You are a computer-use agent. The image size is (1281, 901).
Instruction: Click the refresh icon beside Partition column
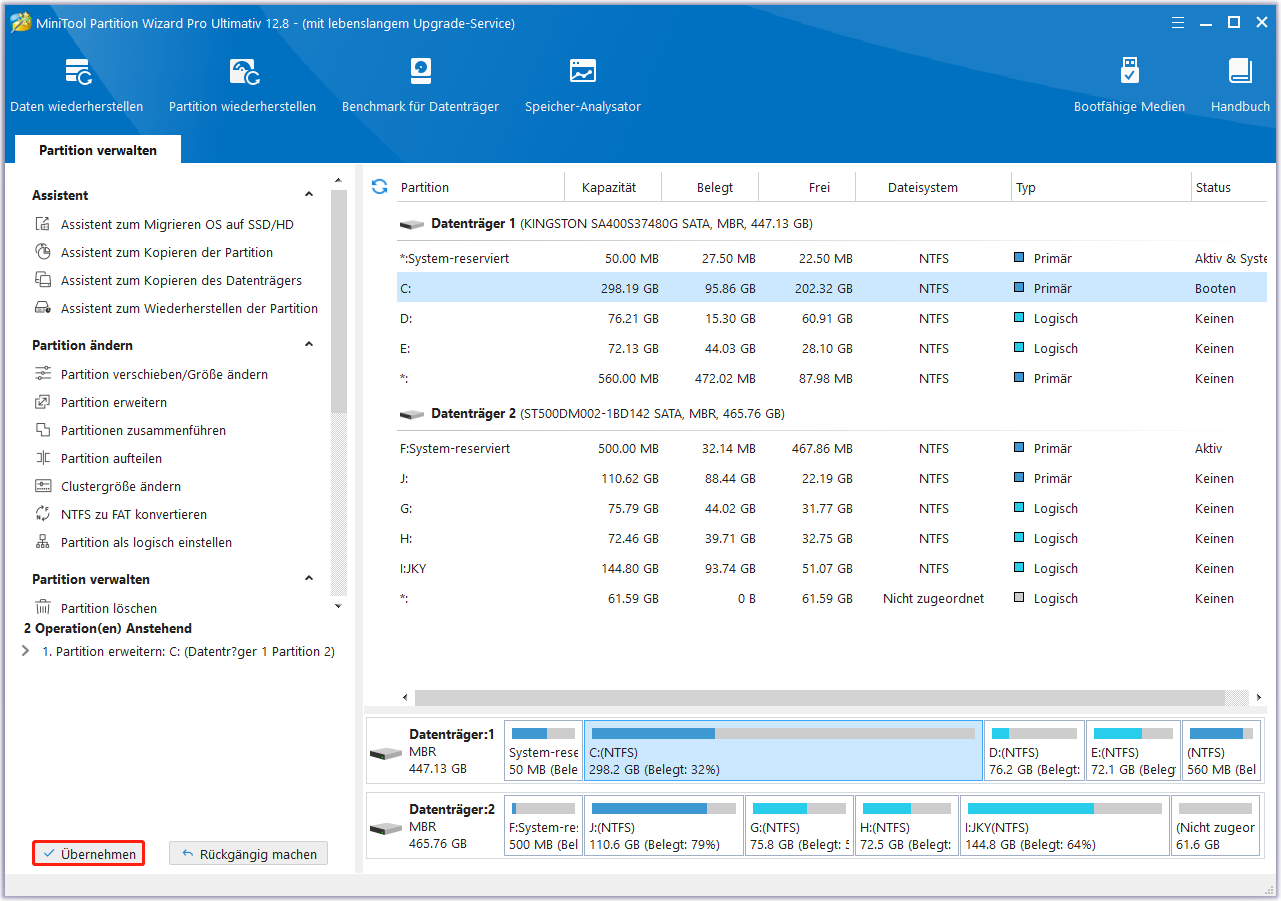[x=379, y=187]
